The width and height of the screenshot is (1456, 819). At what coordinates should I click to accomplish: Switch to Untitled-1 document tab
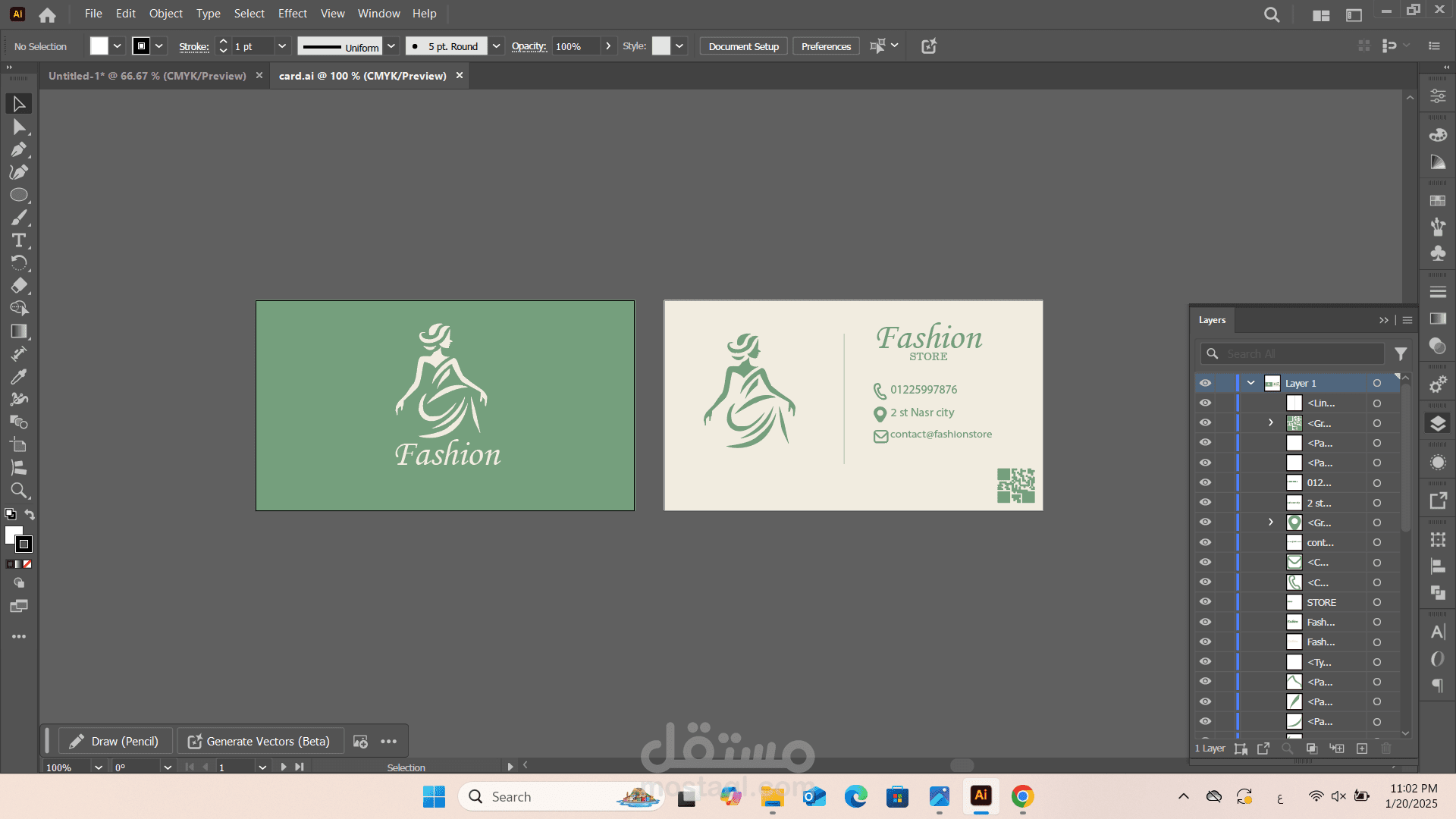[147, 76]
